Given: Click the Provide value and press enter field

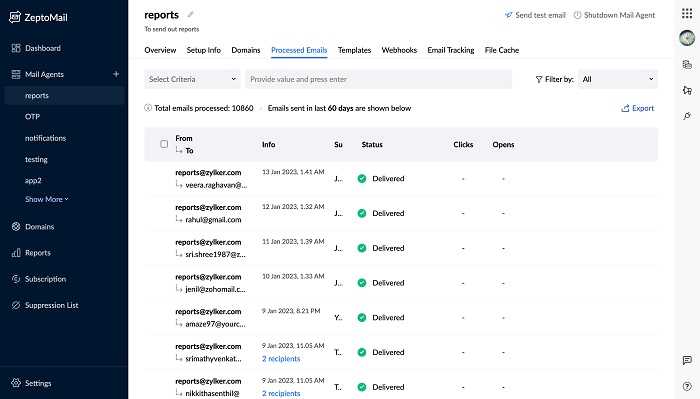Looking at the screenshot, I should [x=379, y=79].
